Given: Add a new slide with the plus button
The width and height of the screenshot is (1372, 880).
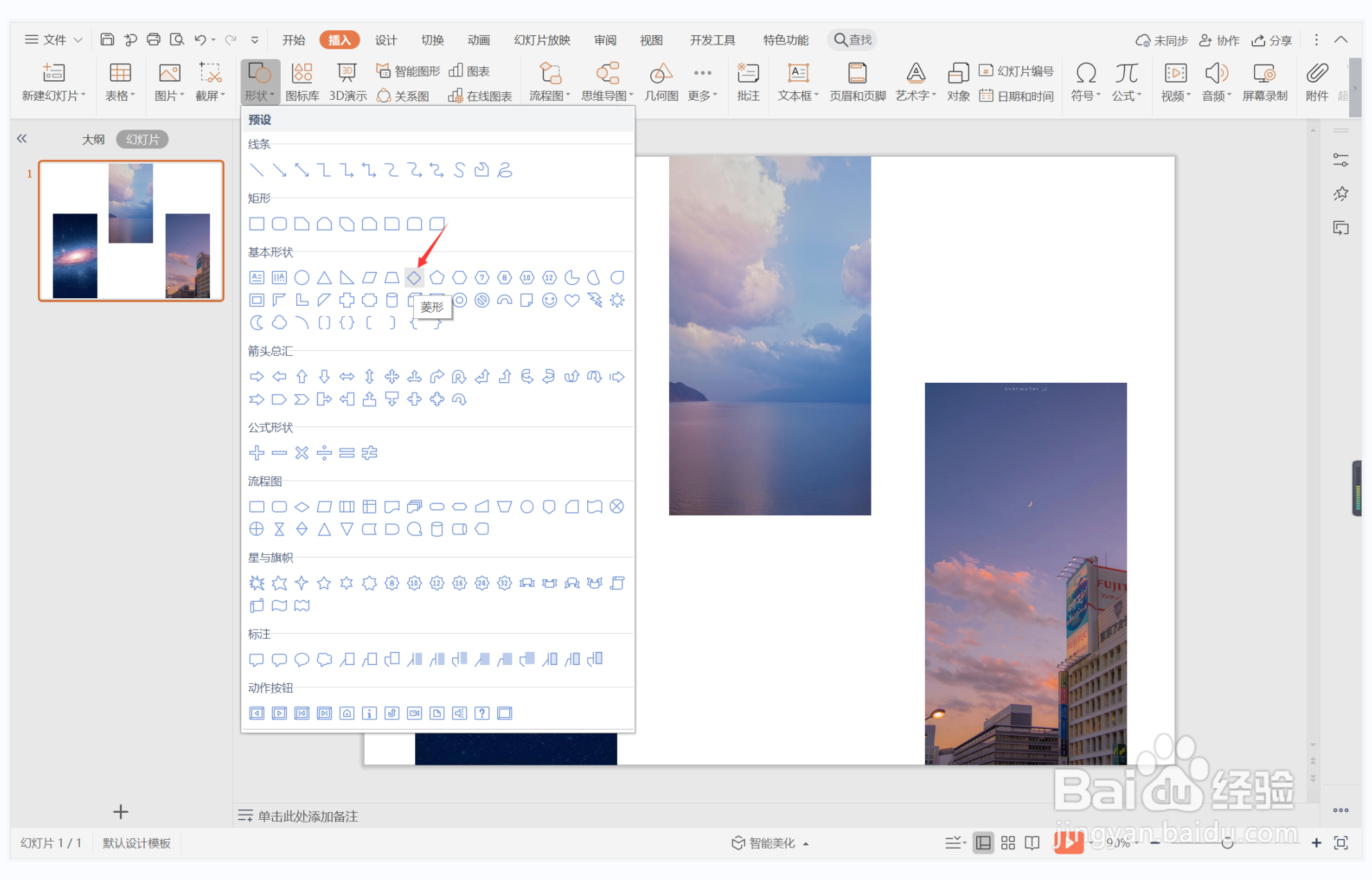Looking at the screenshot, I should coord(121,811).
